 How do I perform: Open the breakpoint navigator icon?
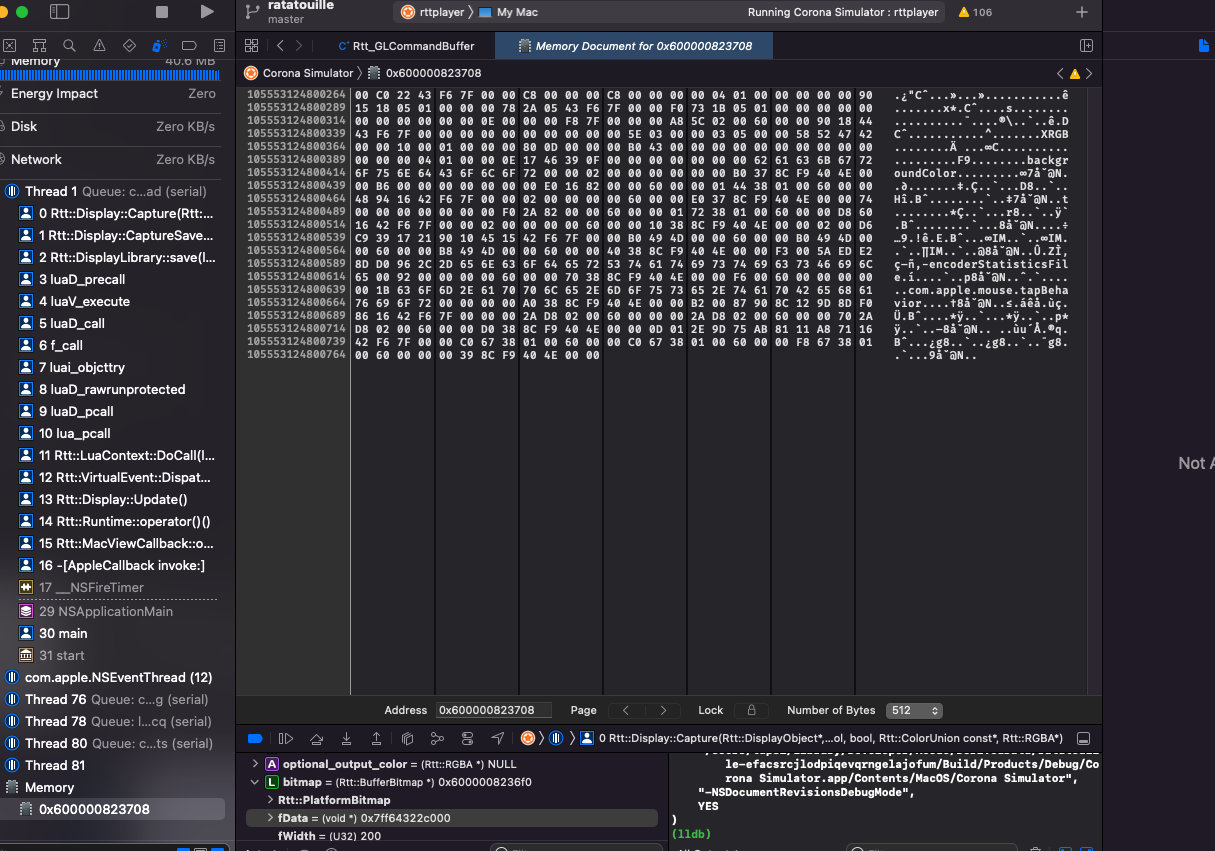tap(189, 46)
